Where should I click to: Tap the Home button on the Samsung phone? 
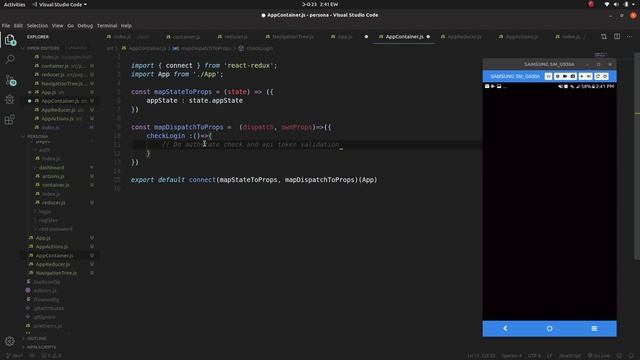click(x=549, y=329)
